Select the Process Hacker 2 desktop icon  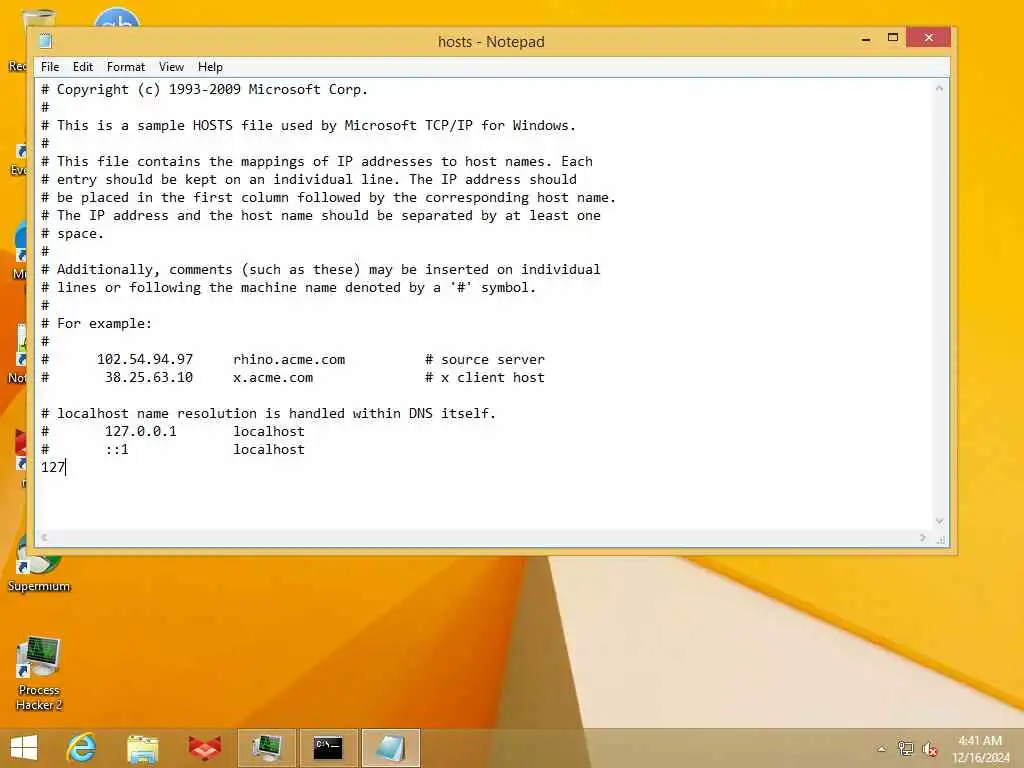[x=39, y=673]
